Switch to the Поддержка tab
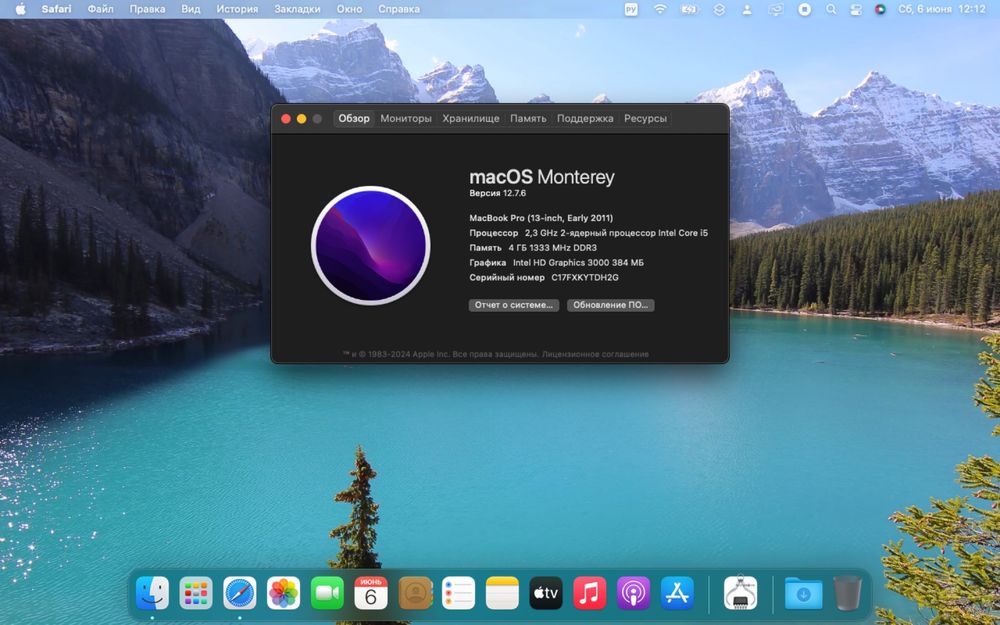Screen dimensions: 1000x625 [585, 118]
